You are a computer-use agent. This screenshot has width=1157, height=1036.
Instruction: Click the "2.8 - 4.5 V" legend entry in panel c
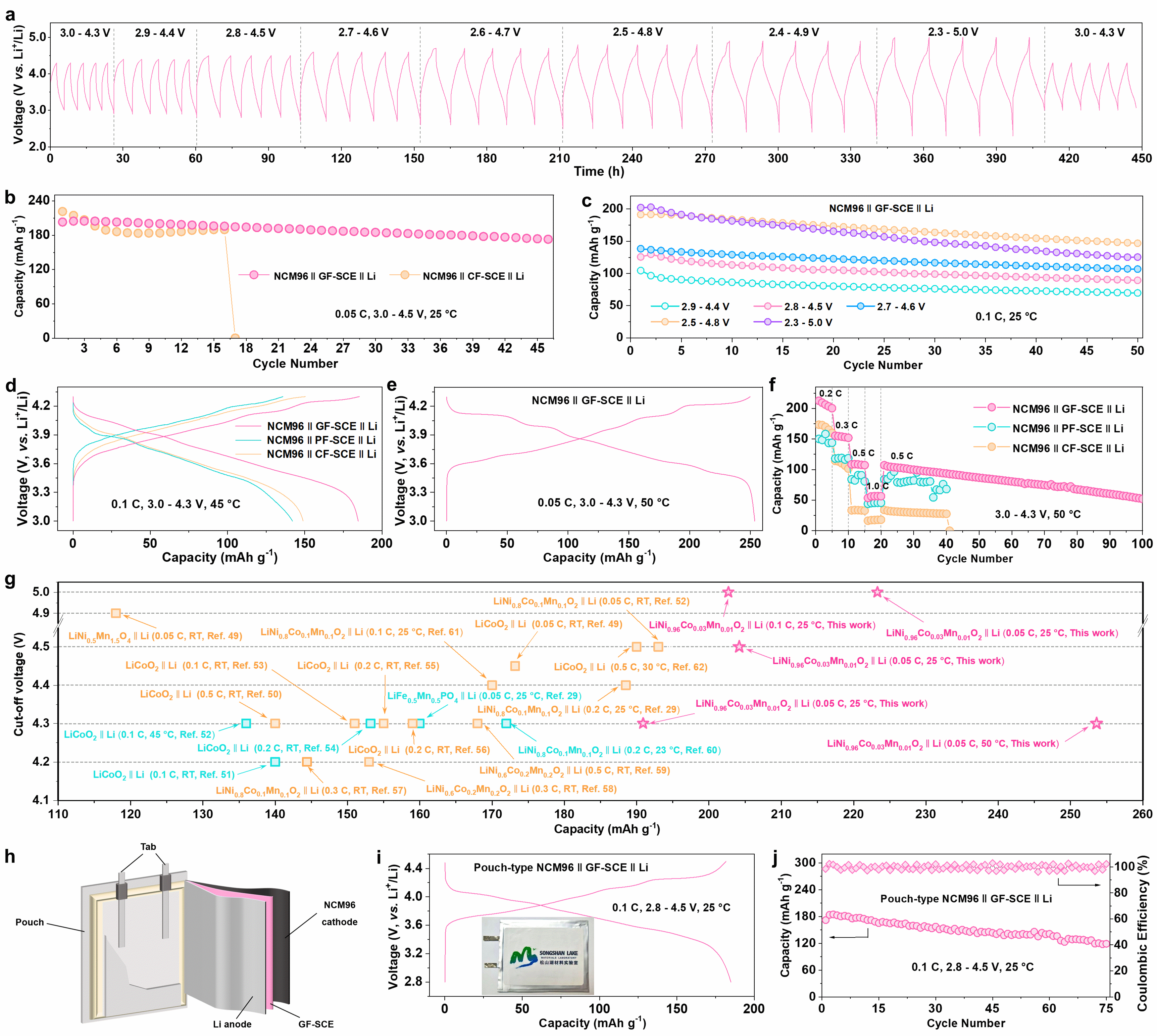pyautogui.click(x=793, y=307)
